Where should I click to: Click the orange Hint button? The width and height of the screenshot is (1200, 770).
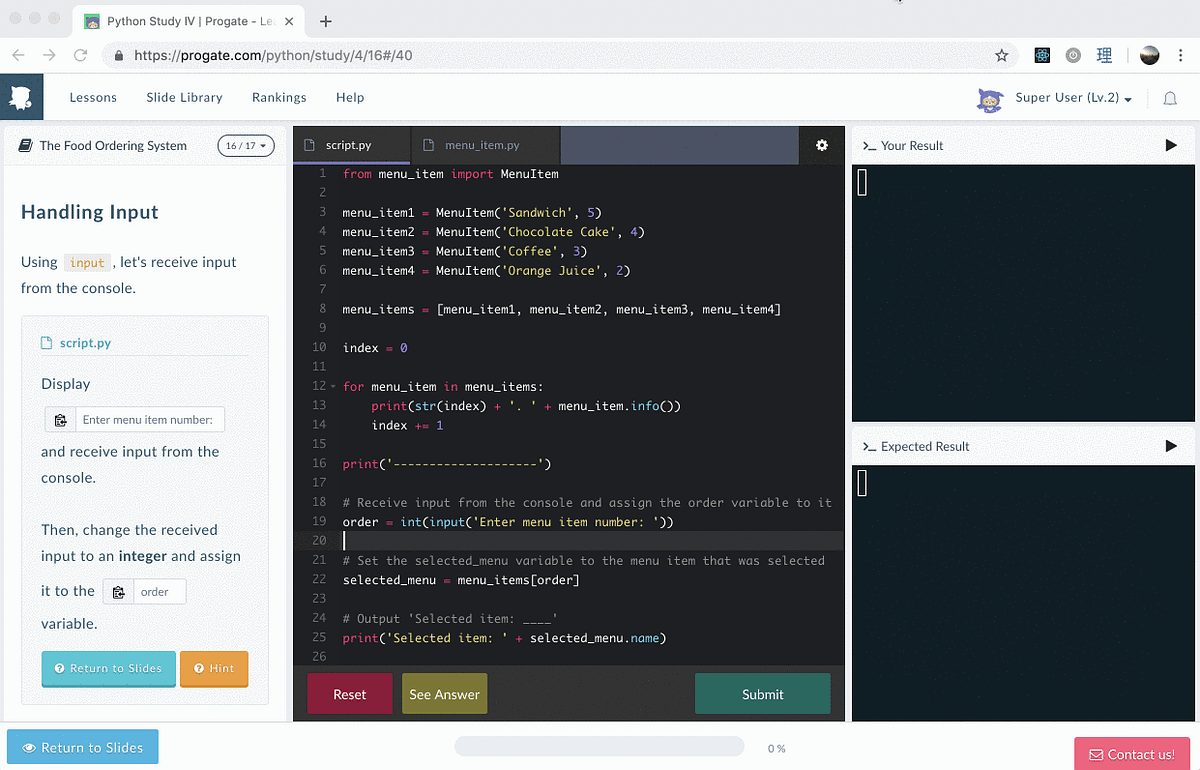pos(214,669)
